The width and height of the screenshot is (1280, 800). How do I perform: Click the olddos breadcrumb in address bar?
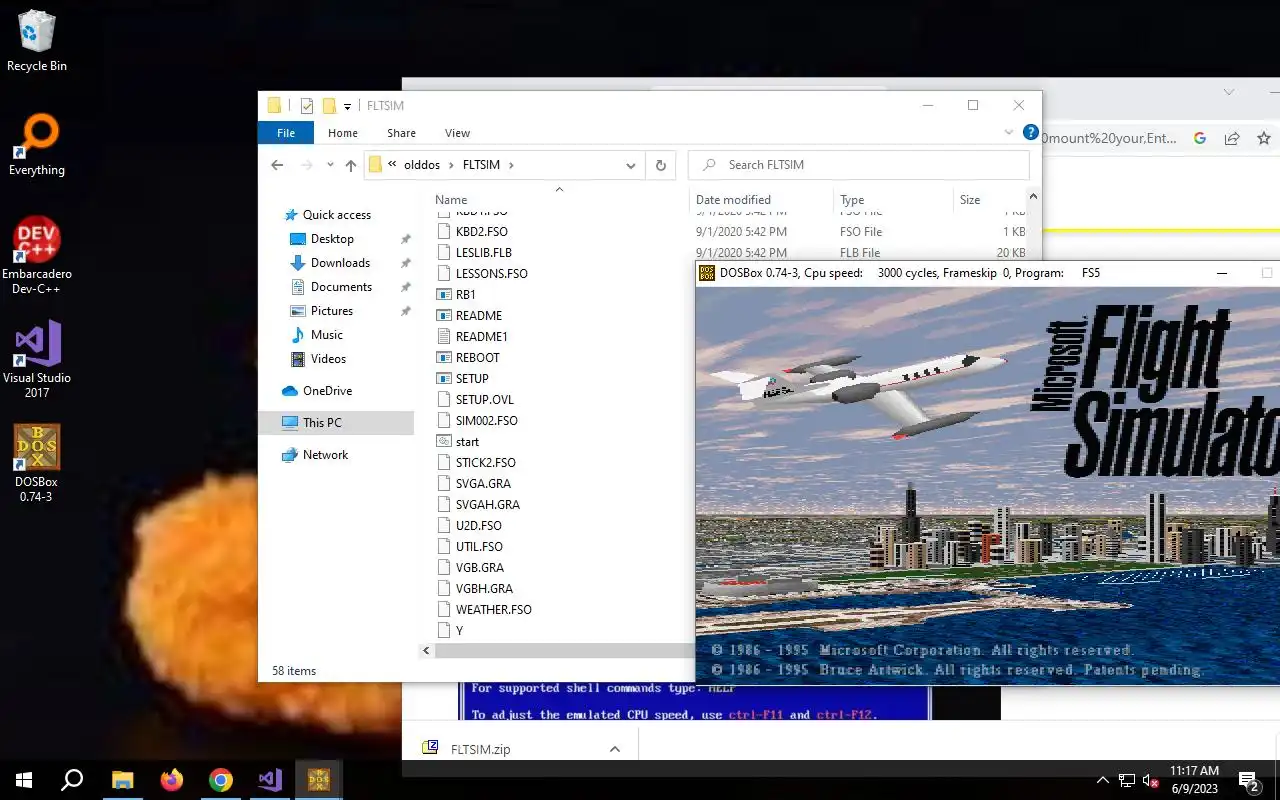(422, 165)
